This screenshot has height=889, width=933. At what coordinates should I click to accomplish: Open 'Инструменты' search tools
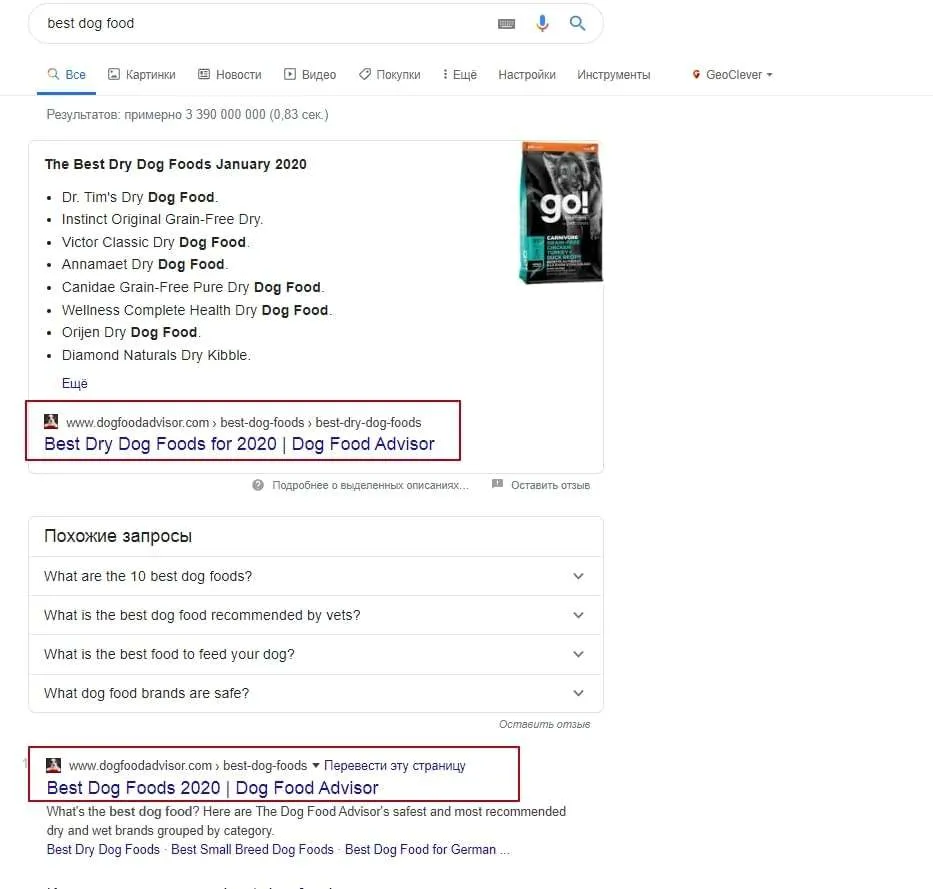click(x=613, y=74)
